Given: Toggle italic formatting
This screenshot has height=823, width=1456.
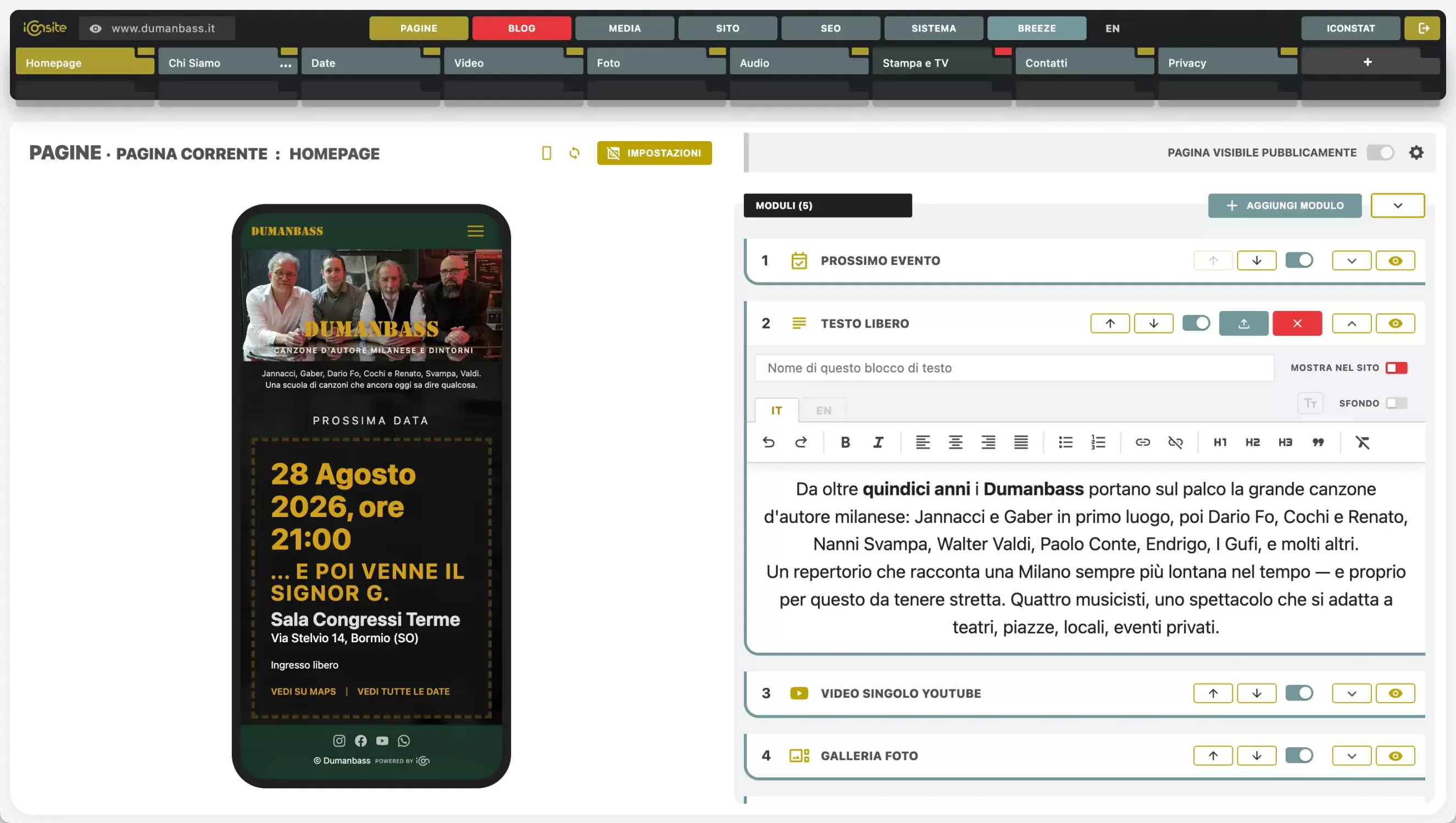Looking at the screenshot, I should (x=878, y=442).
